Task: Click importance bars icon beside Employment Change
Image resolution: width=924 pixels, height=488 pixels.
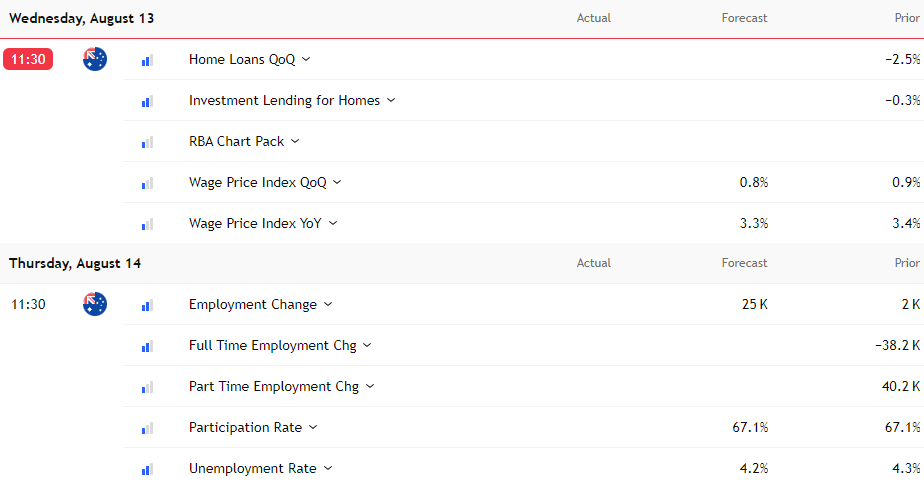Action: click(147, 305)
